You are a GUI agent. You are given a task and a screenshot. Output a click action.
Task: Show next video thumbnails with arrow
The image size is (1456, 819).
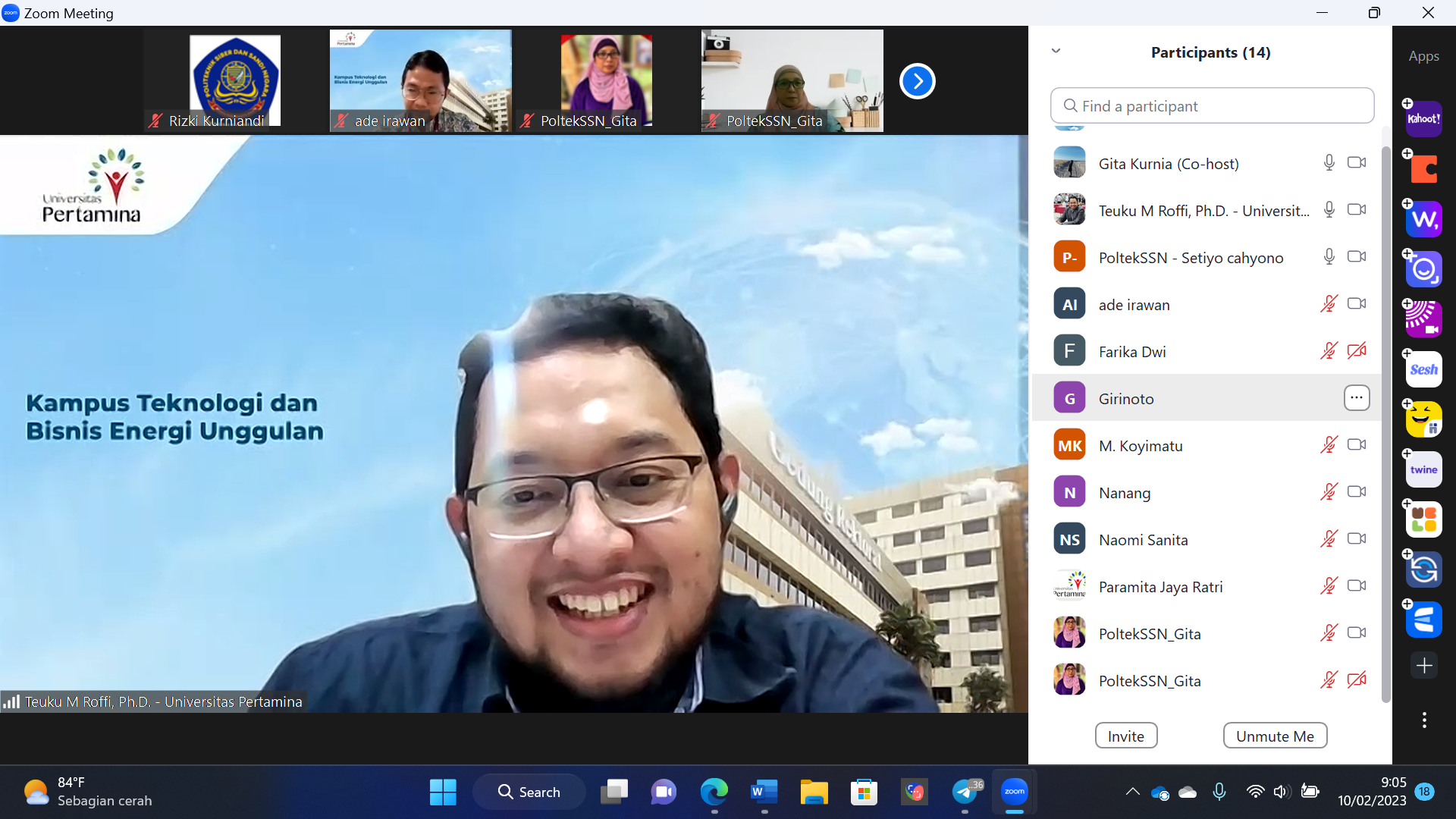click(917, 81)
